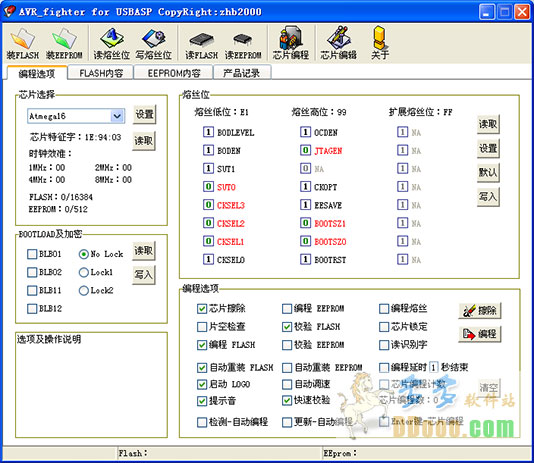Screen dimensions: 534x463
Task: Toggle the BLB01 checkbox
Action: [32, 254]
